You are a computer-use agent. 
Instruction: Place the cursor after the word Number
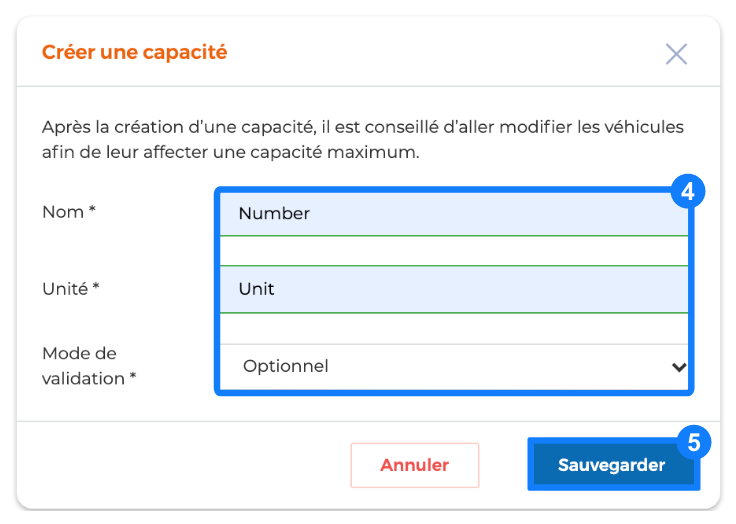311,214
